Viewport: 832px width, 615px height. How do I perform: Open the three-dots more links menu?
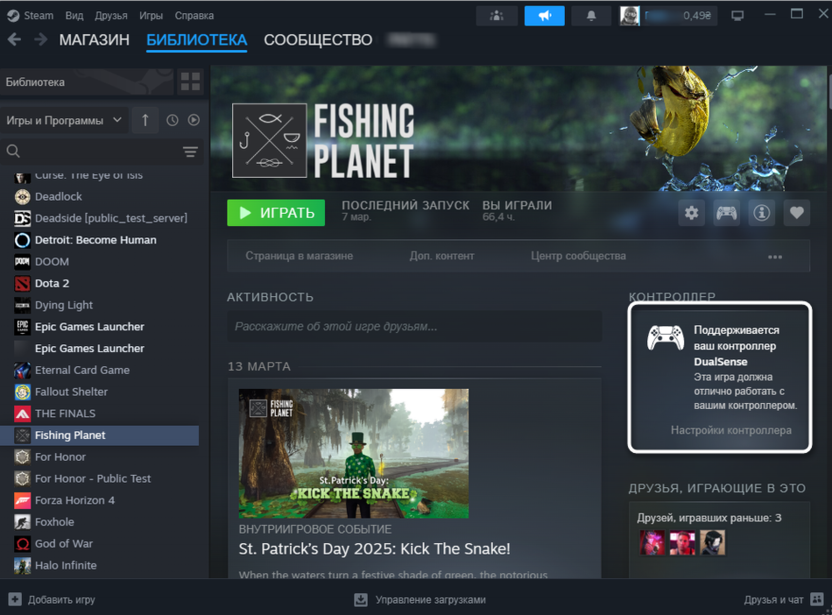coord(775,257)
